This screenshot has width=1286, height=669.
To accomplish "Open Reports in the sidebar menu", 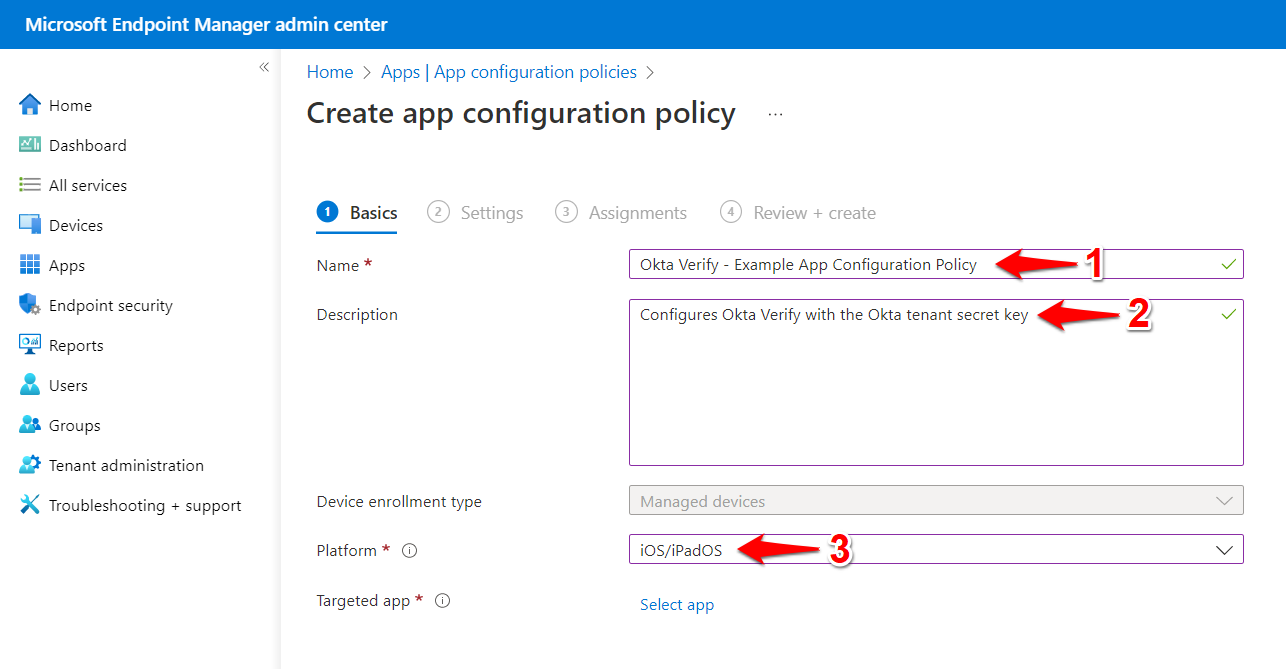I will tap(76, 345).
